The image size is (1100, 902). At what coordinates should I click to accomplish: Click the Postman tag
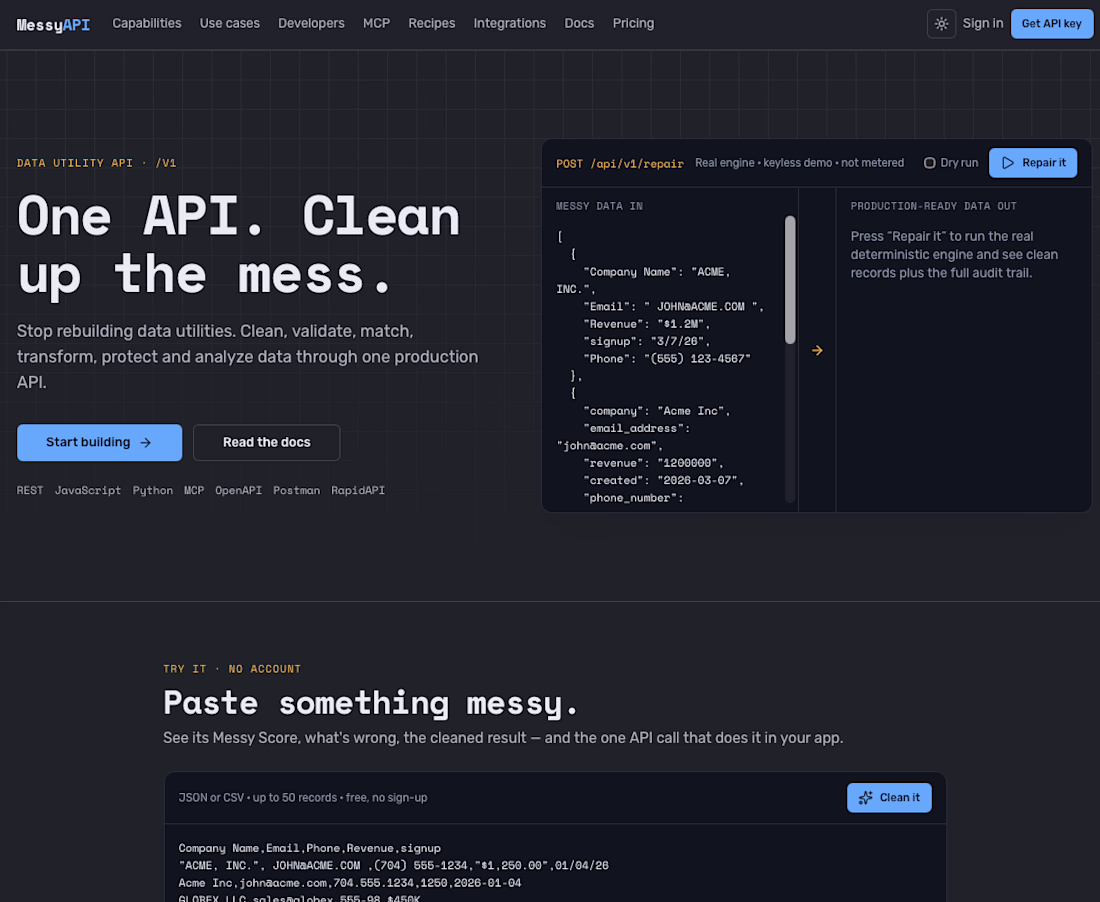297,490
